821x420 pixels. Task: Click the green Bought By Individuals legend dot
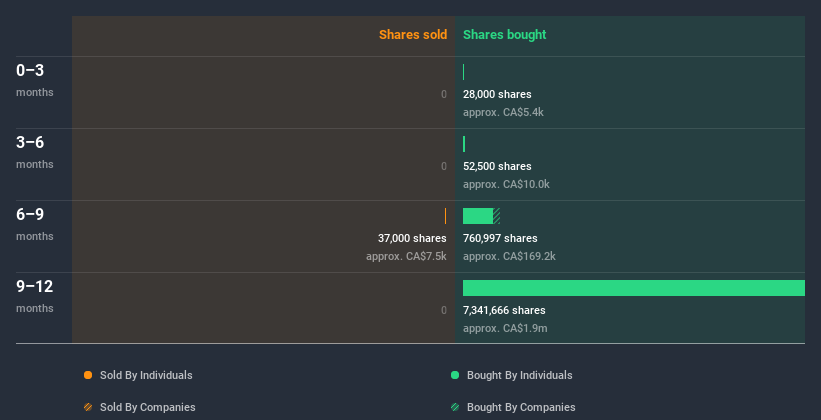pyautogui.click(x=455, y=375)
